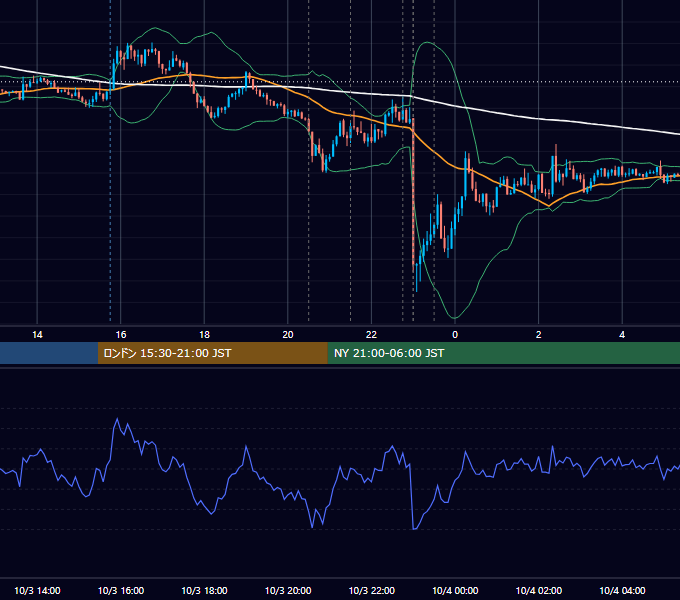Click the 0 hour label on price chart axis
The image size is (680, 600).
click(x=455, y=335)
